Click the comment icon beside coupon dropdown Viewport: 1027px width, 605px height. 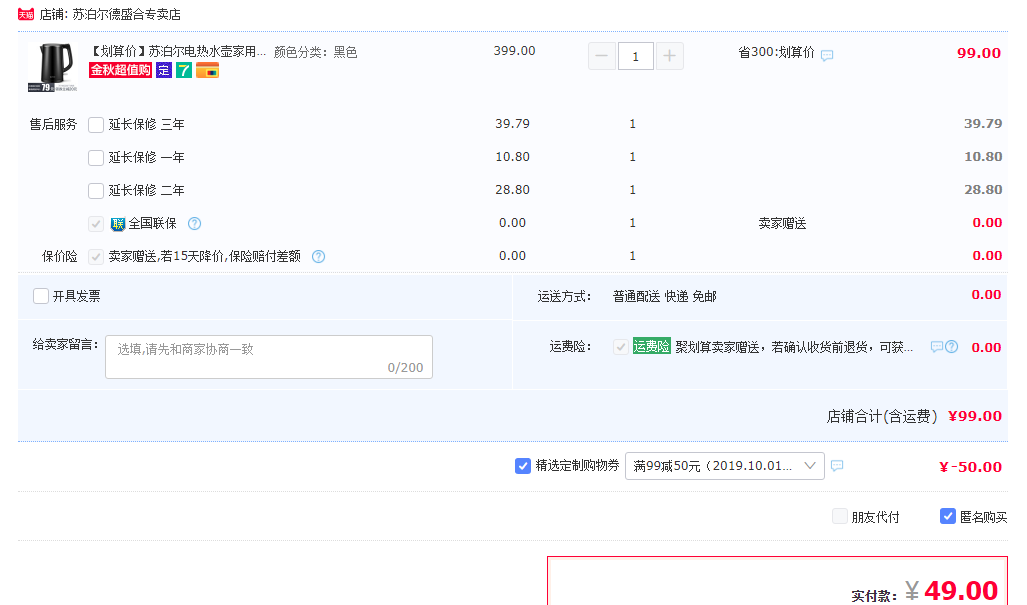click(x=837, y=466)
